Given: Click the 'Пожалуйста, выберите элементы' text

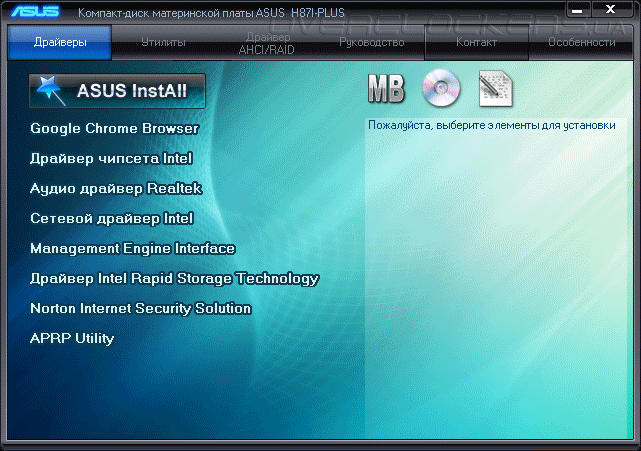Looking at the screenshot, I should click(x=491, y=125).
